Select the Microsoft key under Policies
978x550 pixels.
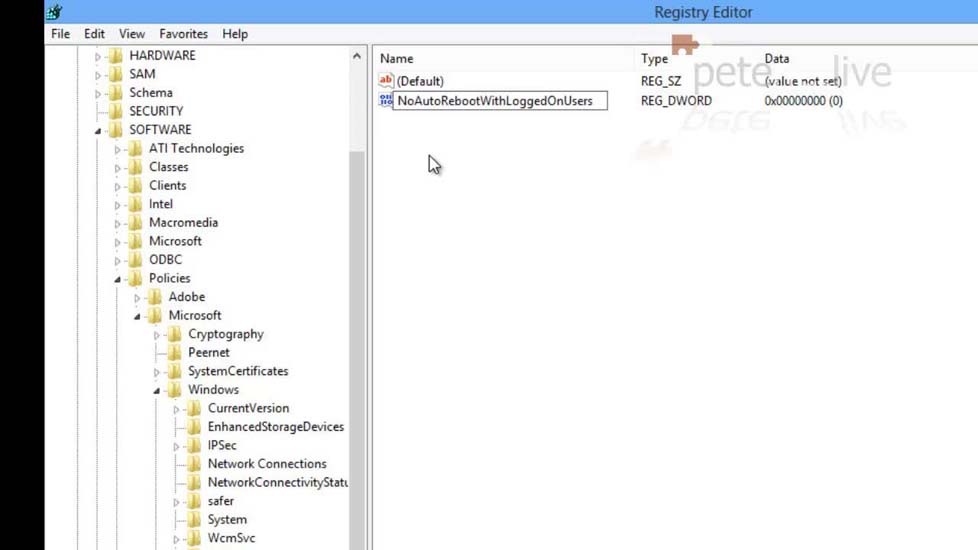[195, 315]
